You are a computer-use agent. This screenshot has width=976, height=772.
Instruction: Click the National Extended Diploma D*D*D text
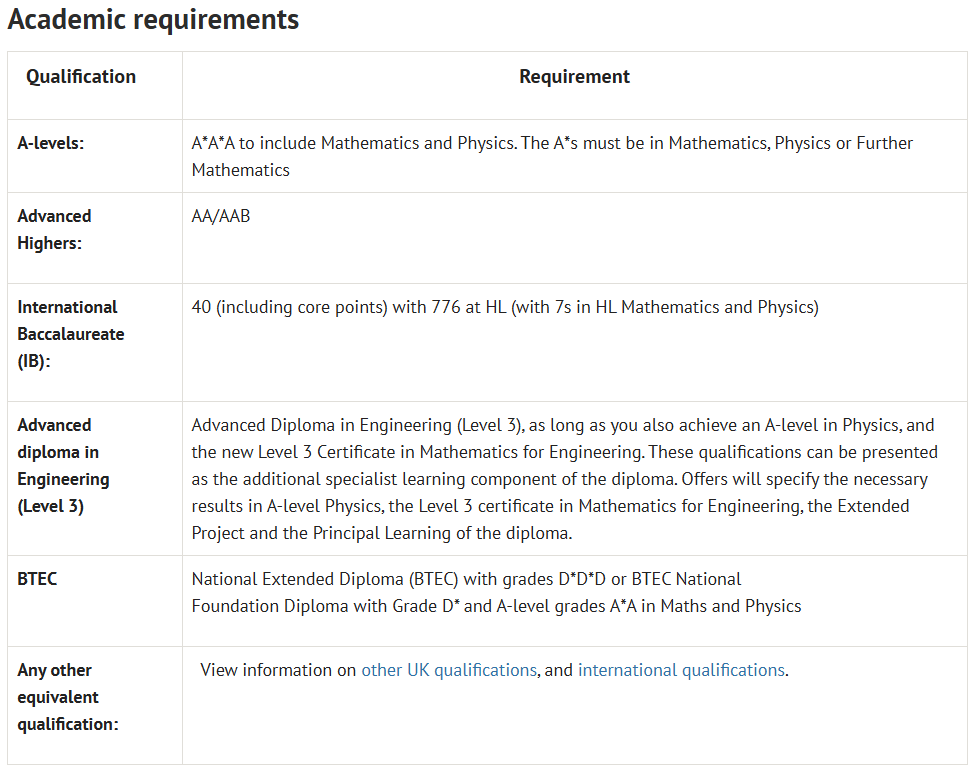(466, 579)
